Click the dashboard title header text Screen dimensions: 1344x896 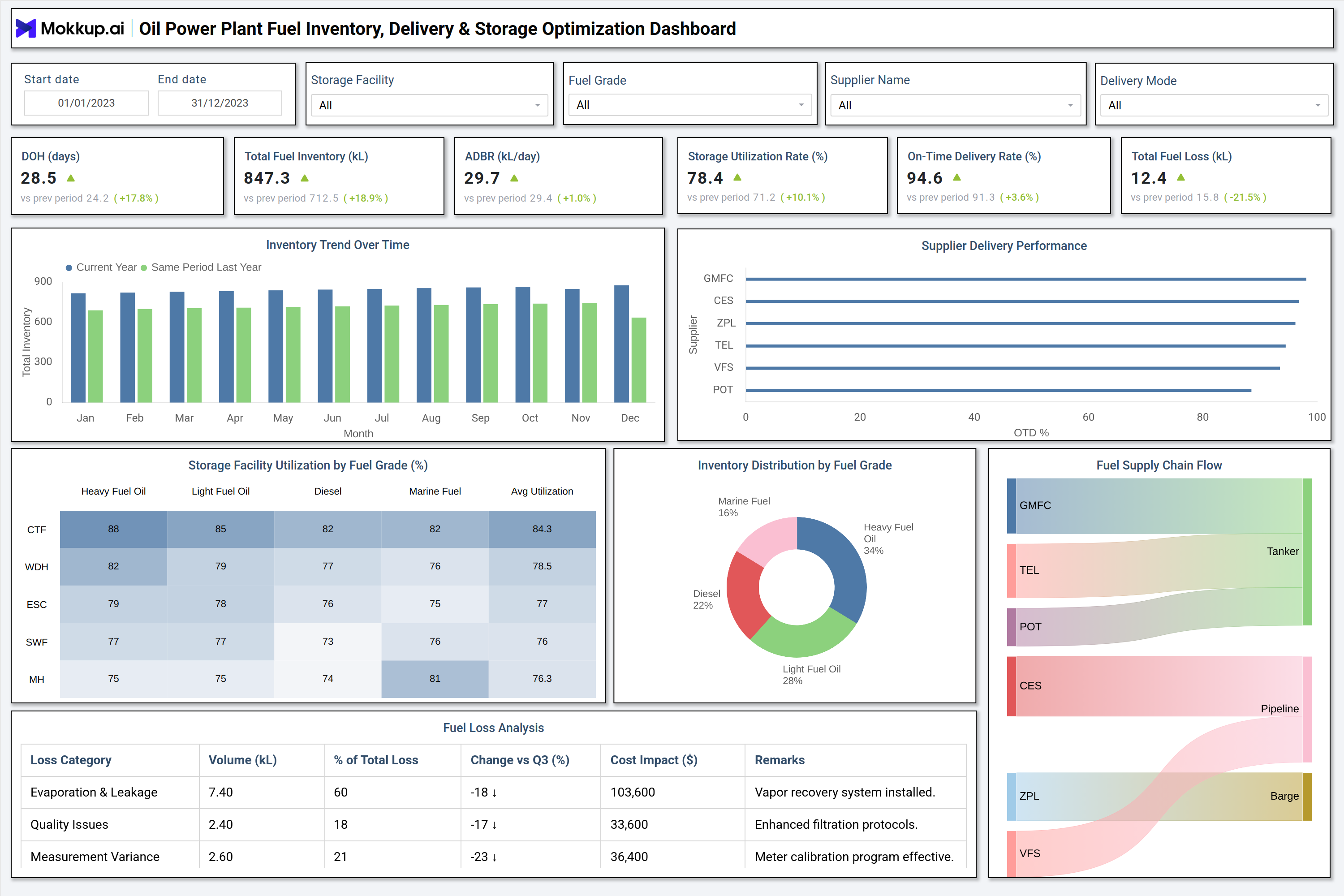coord(437,29)
